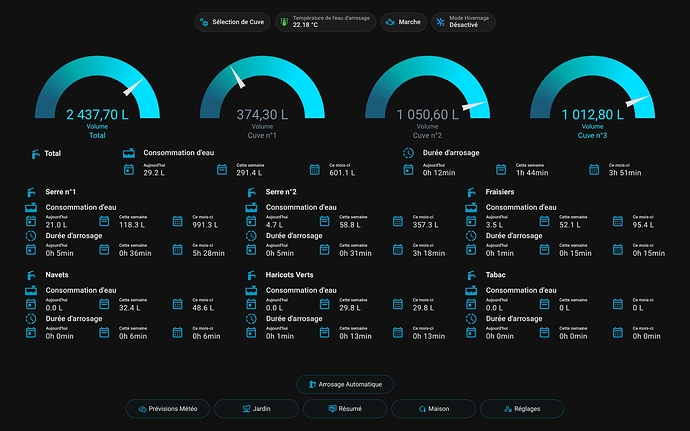Open Total monthly consumption 601.1 L

point(342,173)
